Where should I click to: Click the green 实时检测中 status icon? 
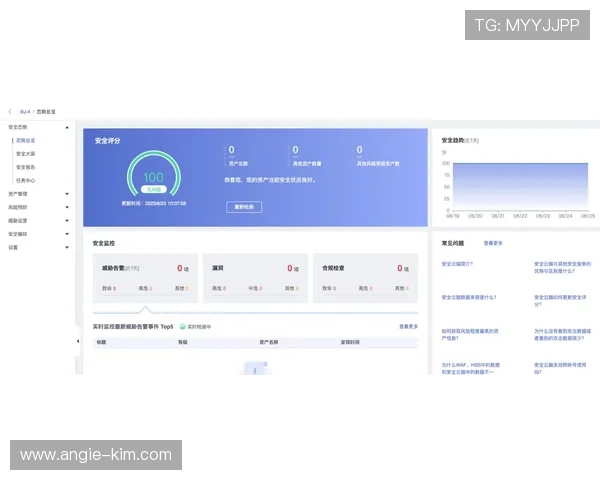(183, 326)
